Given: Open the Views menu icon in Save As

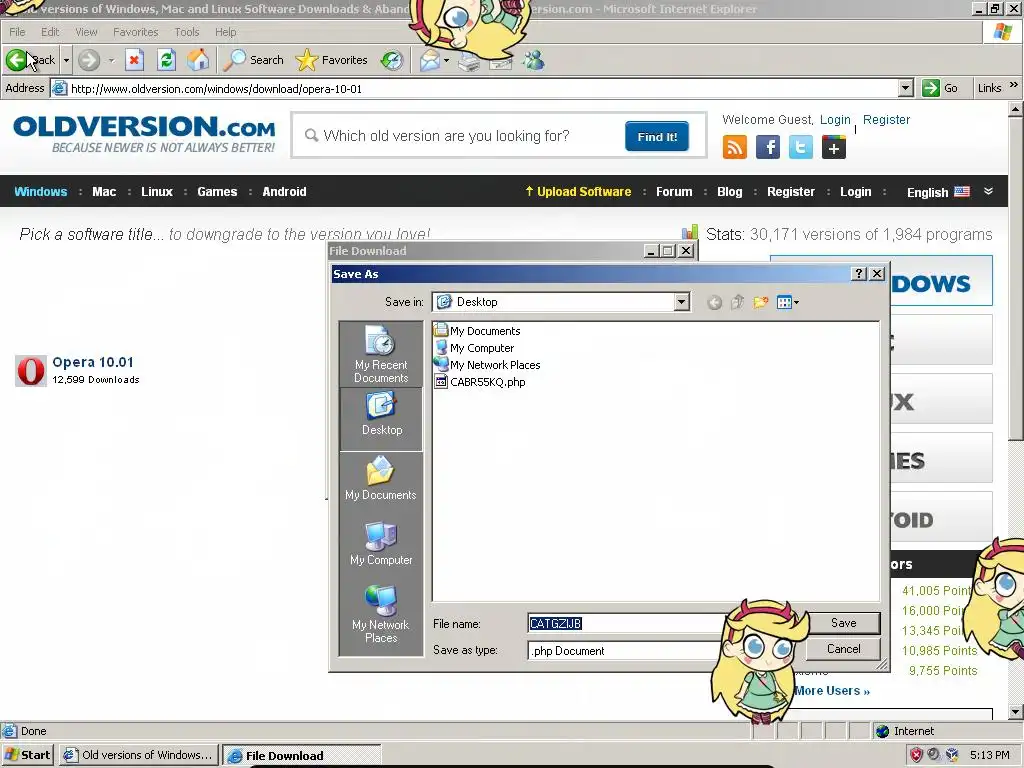Looking at the screenshot, I should coord(788,302).
